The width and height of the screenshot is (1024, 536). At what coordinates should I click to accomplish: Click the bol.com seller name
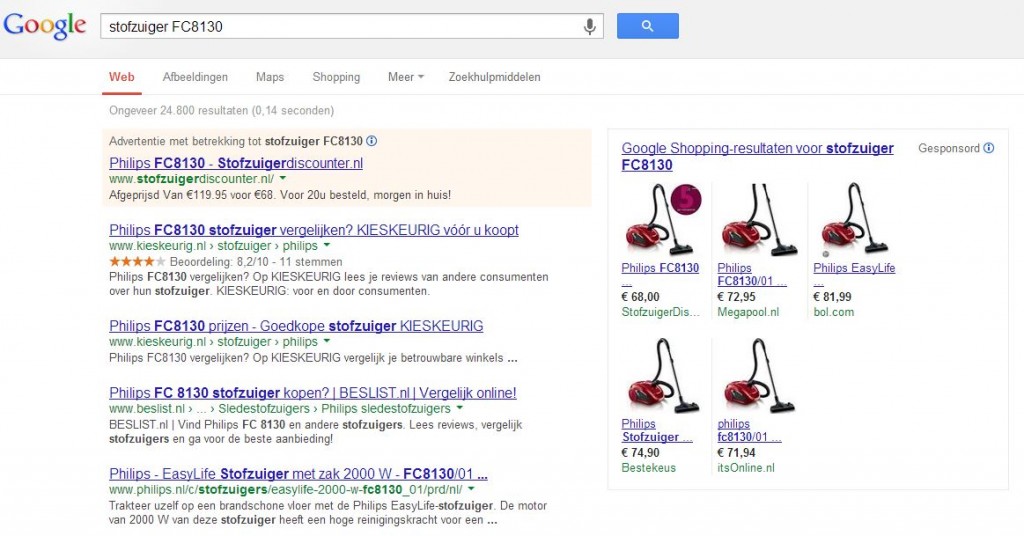(833, 312)
